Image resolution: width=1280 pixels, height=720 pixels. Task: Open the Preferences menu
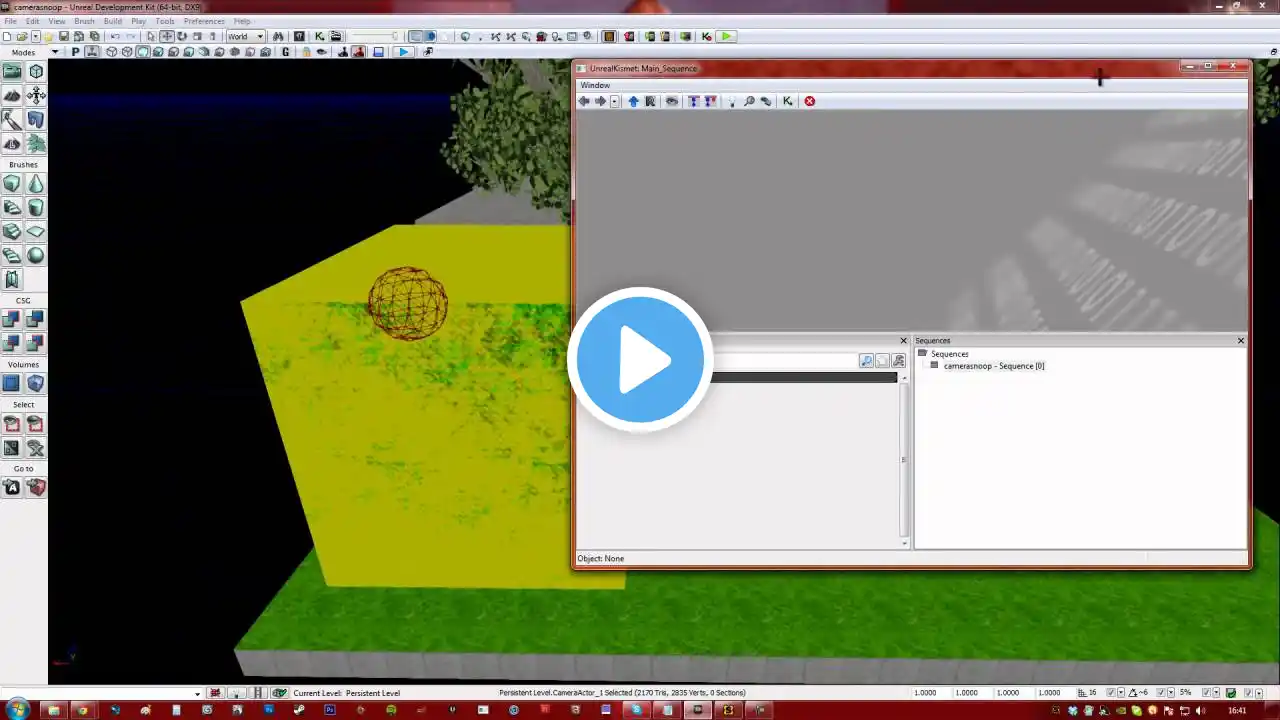click(204, 21)
